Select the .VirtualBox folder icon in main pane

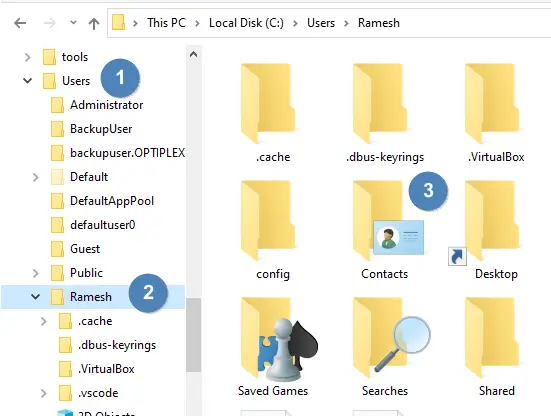point(492,103)
